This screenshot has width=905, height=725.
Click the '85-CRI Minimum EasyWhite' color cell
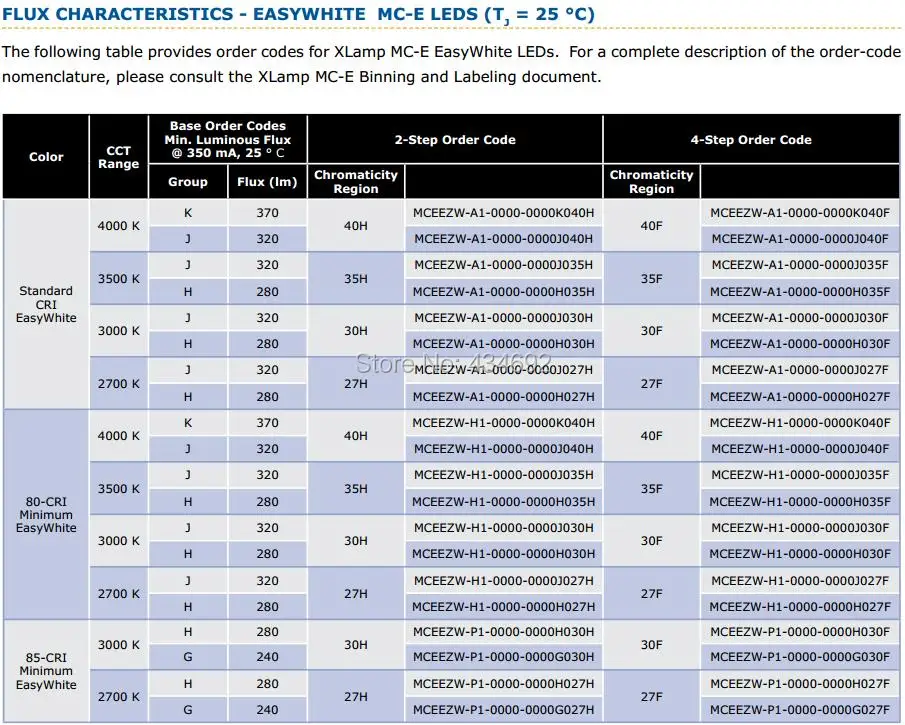point(46,671)
